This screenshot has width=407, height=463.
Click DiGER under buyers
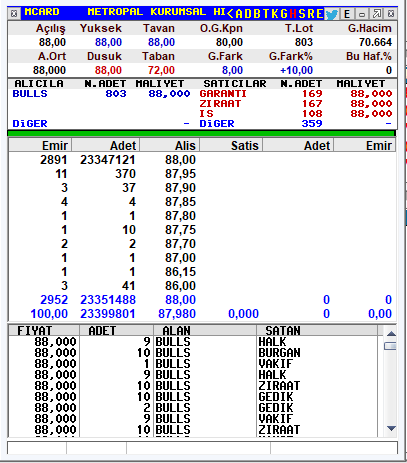click(x=30, y=124)
